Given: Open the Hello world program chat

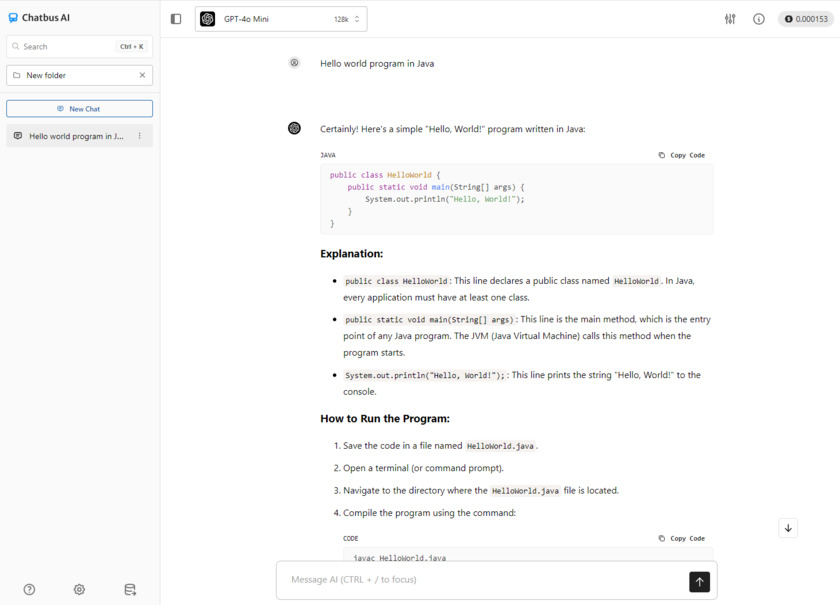Looking at the screenshot, I should tap(74, 136).
